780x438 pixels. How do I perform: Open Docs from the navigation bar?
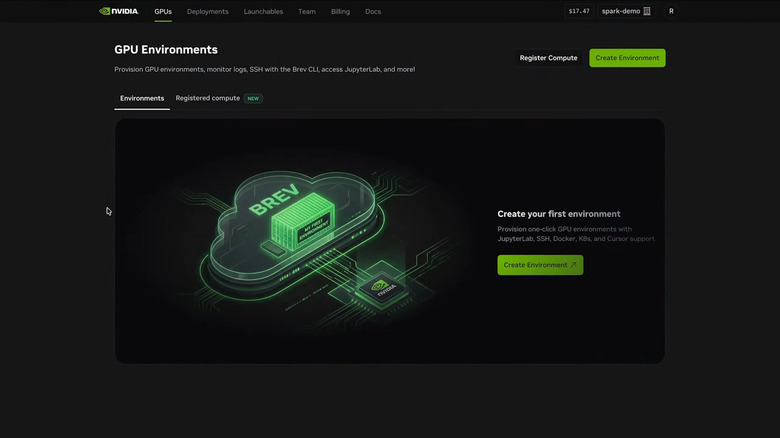point(373,11)
